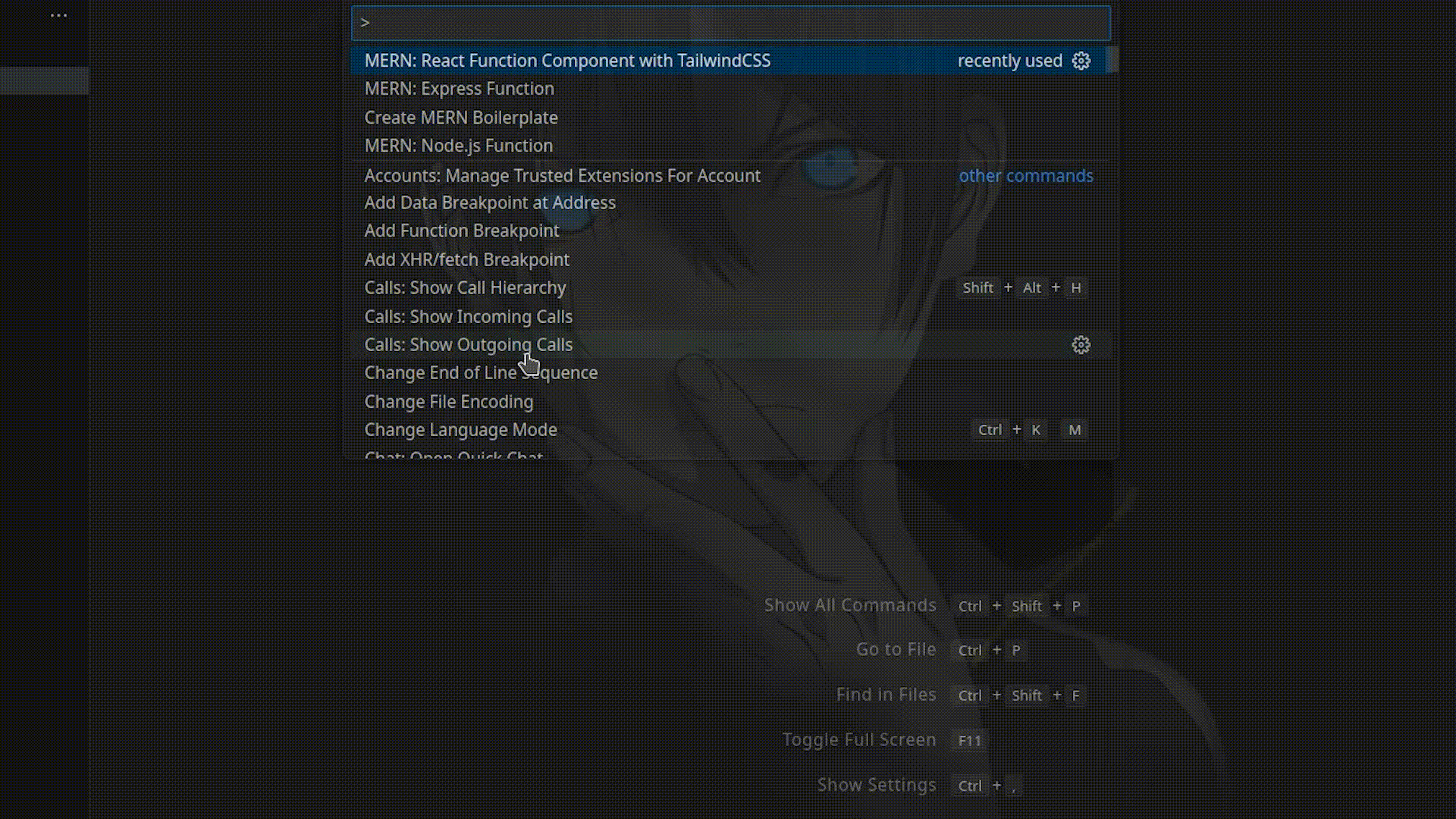Open MERN: Node.js Function command
The height and width of the screenshot is (819, 1456).
tap(459, 145)
